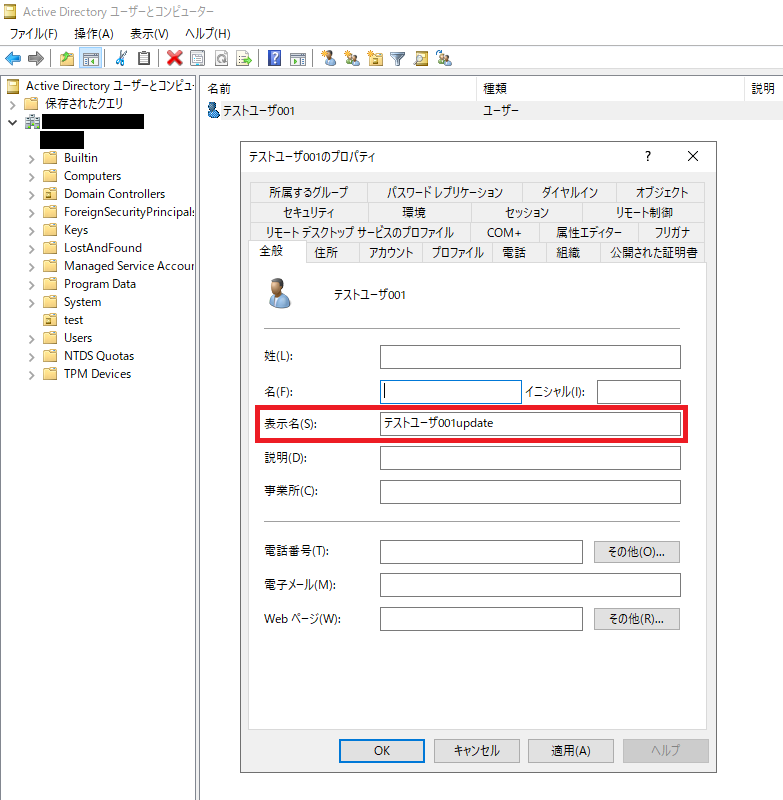Select the System tree item

(83, 302)
